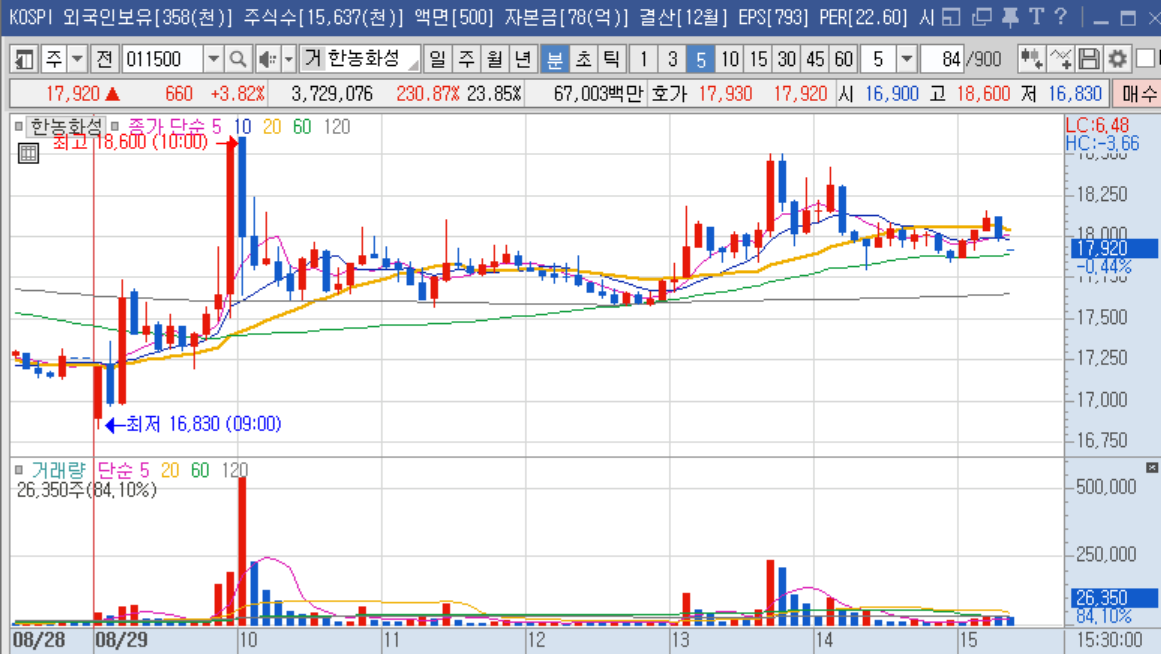This screenshot has height=654, width=1161.
Task: Select the 틱 tick chart tab
Action: coord(612,59)
